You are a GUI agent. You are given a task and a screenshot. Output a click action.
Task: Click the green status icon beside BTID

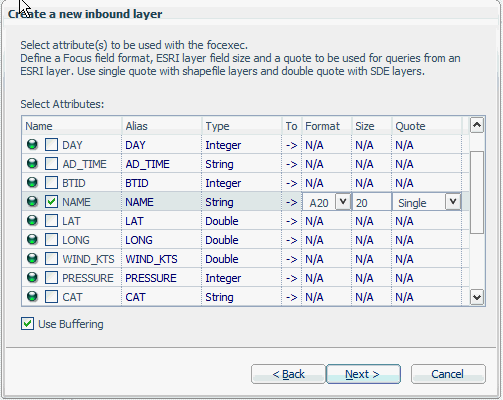coord(32,183)
